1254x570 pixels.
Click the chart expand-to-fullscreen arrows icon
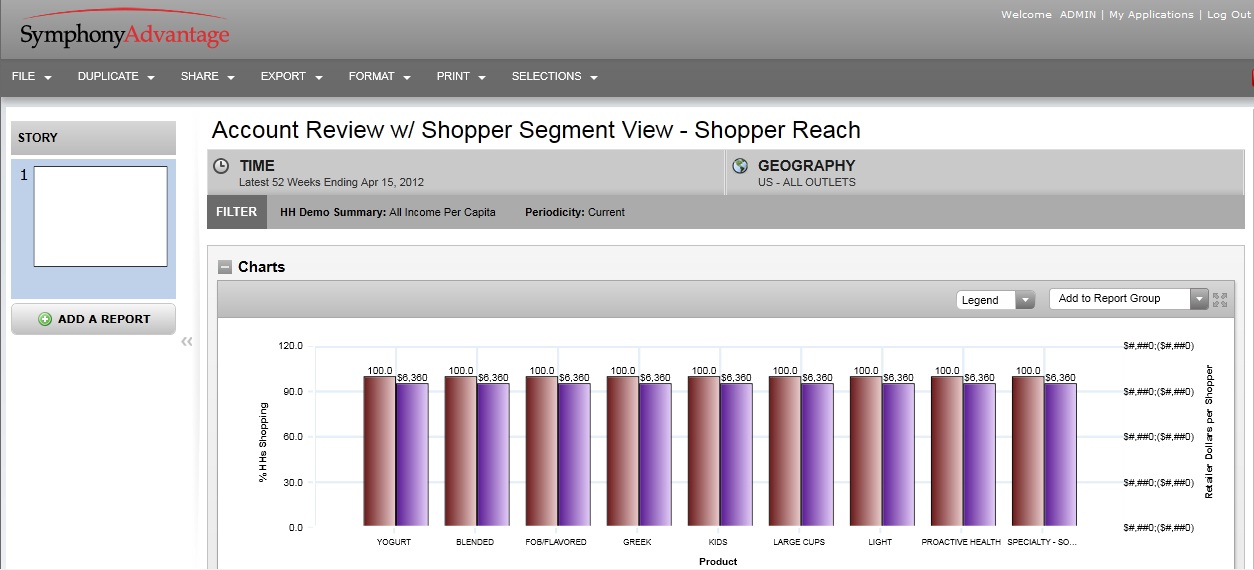click(1219, 299)
